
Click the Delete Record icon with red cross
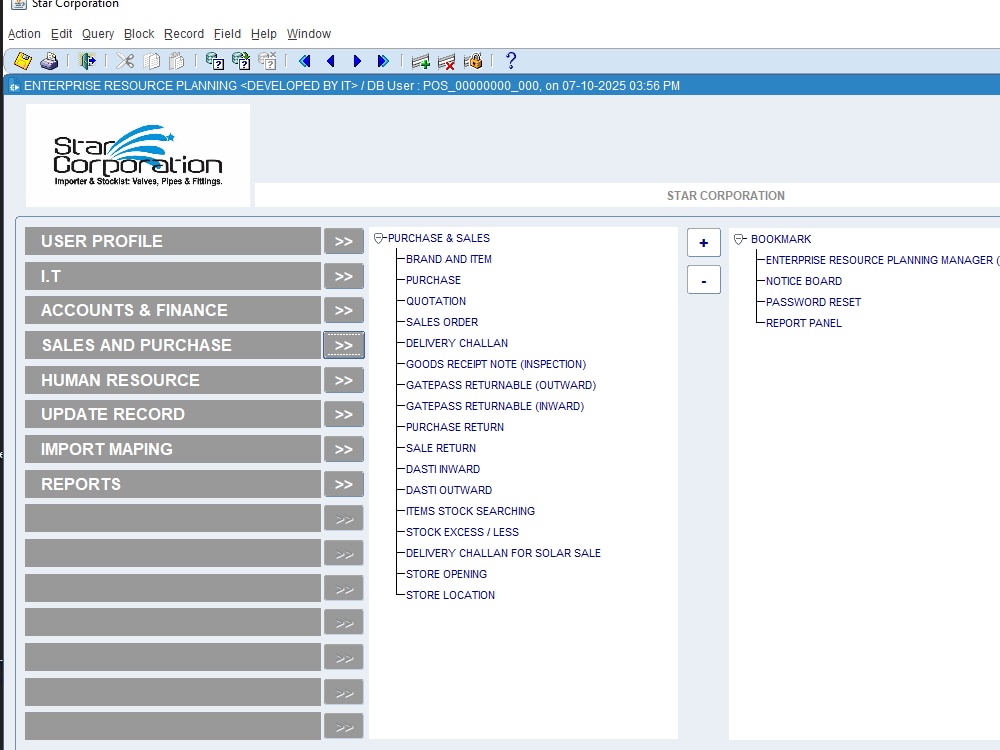[x=445, y=61]
